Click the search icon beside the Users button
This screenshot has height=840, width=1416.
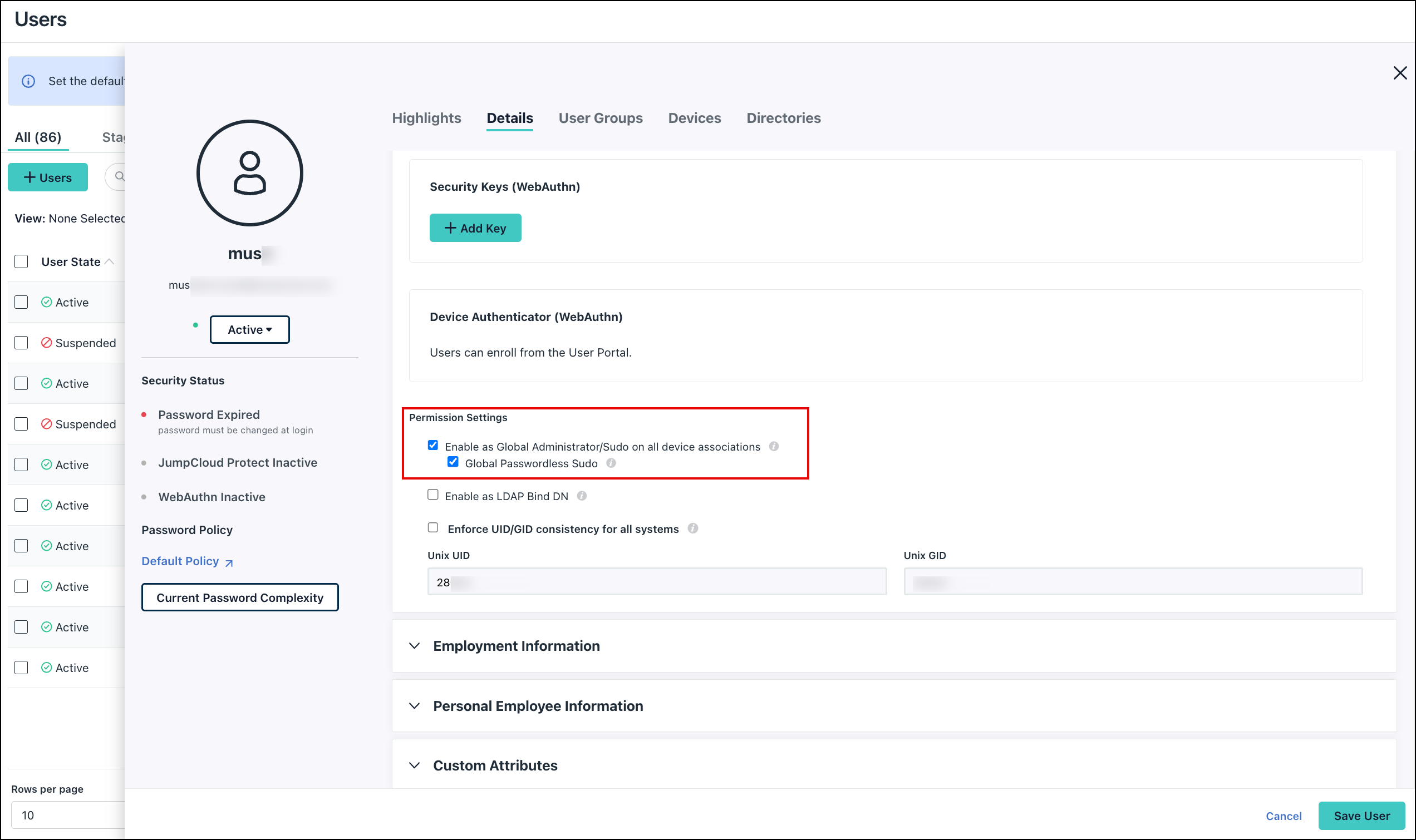tap(120, 176)
